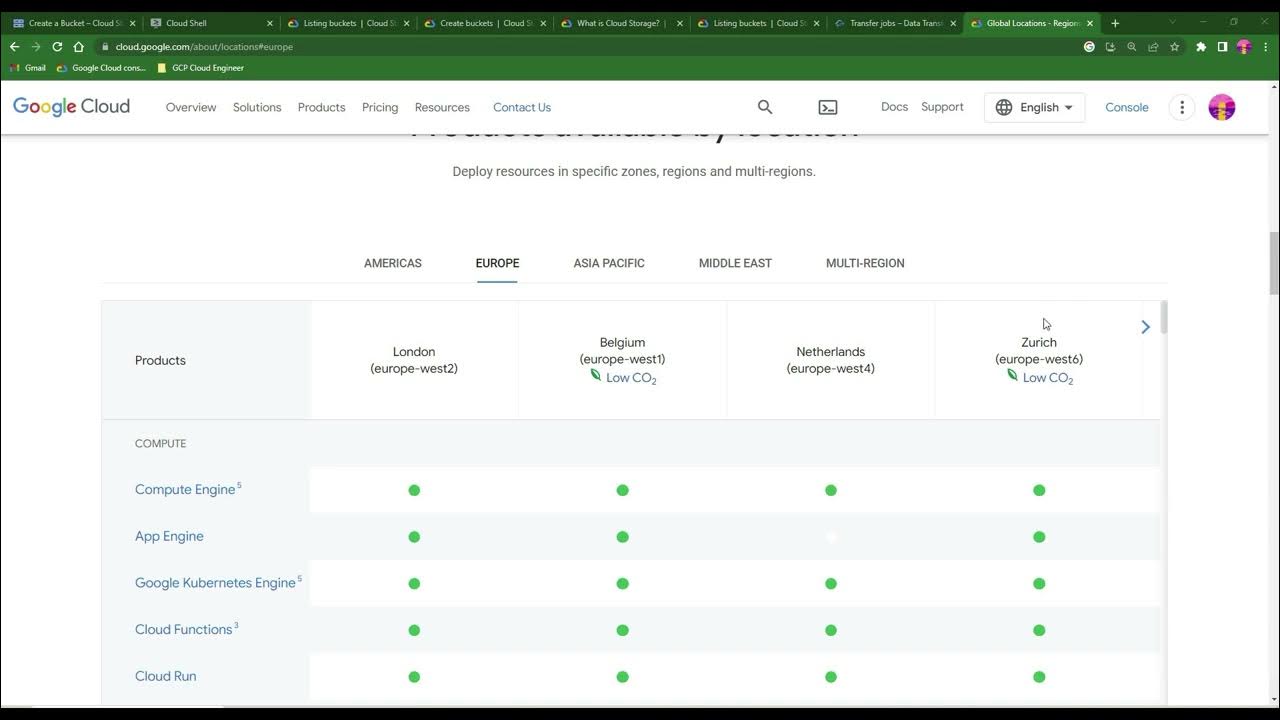Open the Cloud Functions product link
Screen dimensions: 1280x720
(x=183, y=630)
